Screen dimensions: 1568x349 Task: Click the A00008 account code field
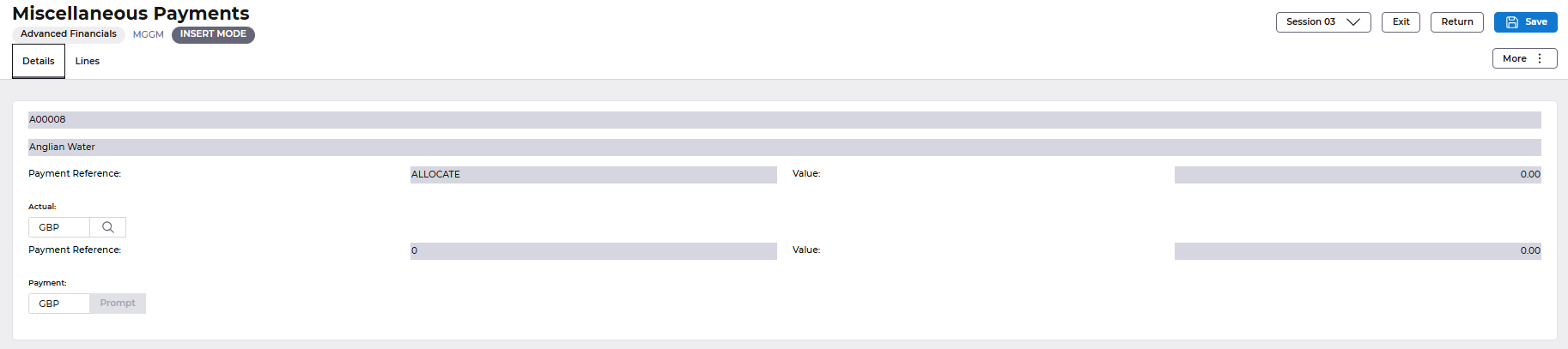[784, 120]
